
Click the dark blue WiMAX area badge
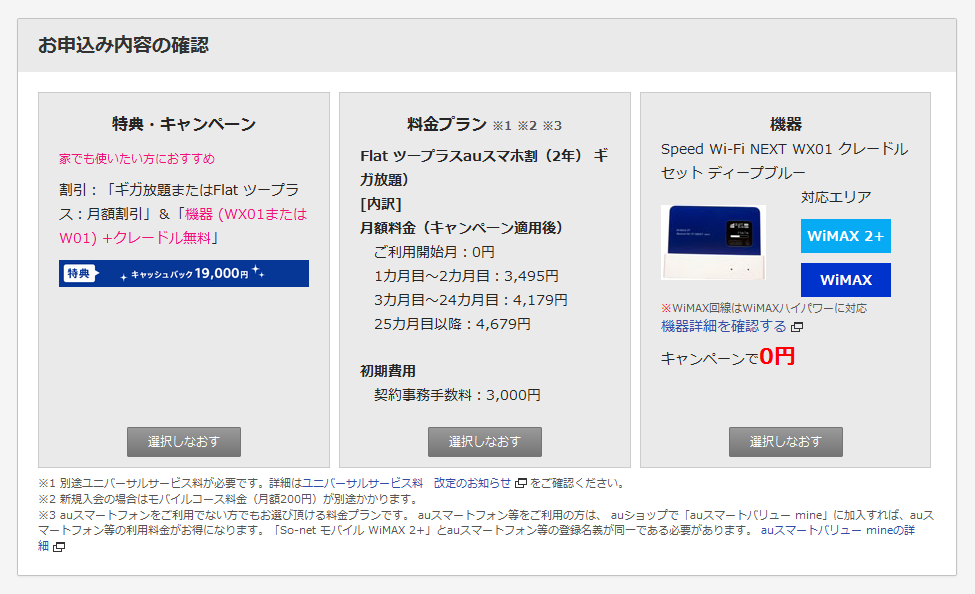click(846, 280)
